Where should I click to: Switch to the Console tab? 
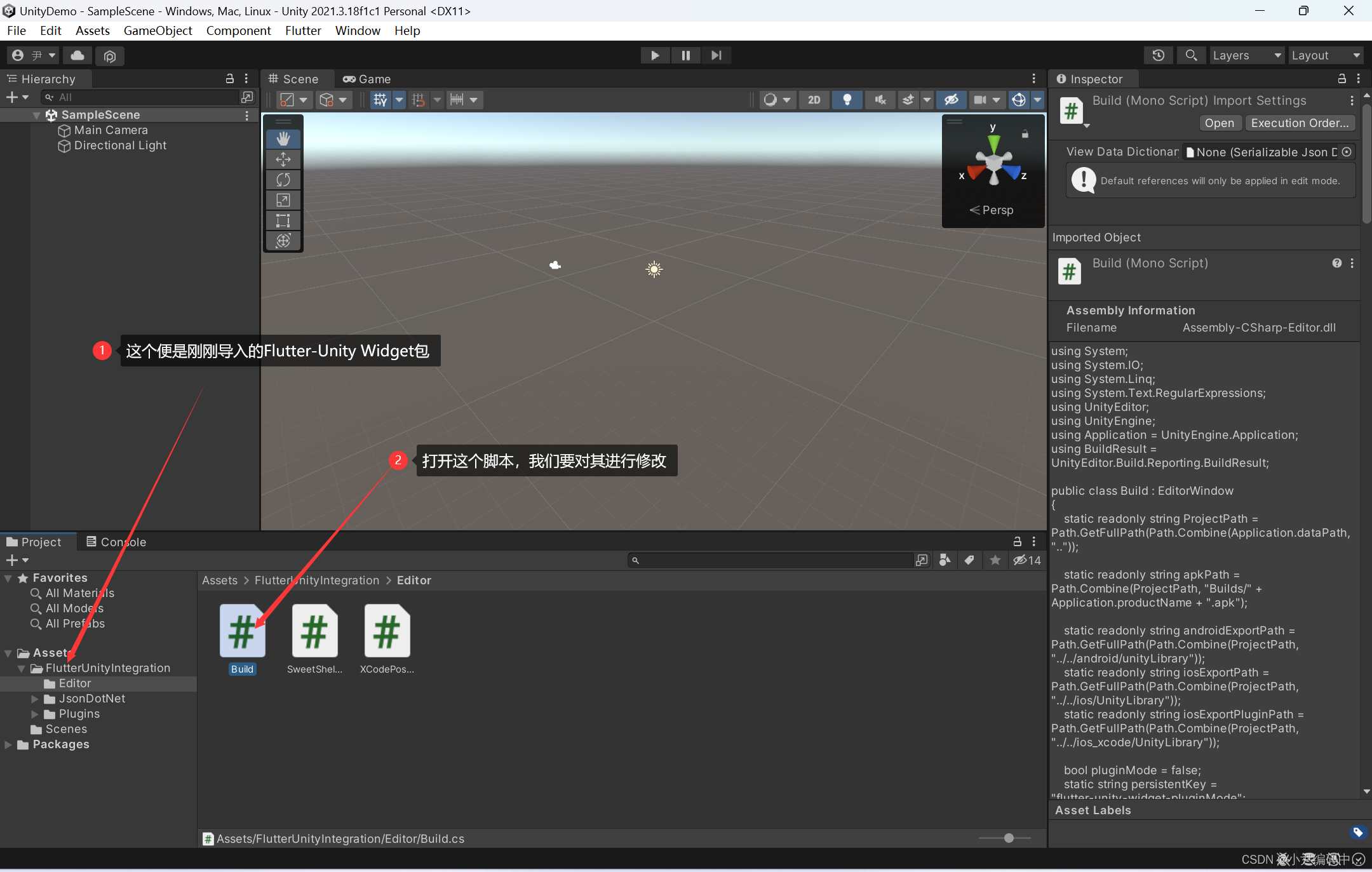point(116,542)
